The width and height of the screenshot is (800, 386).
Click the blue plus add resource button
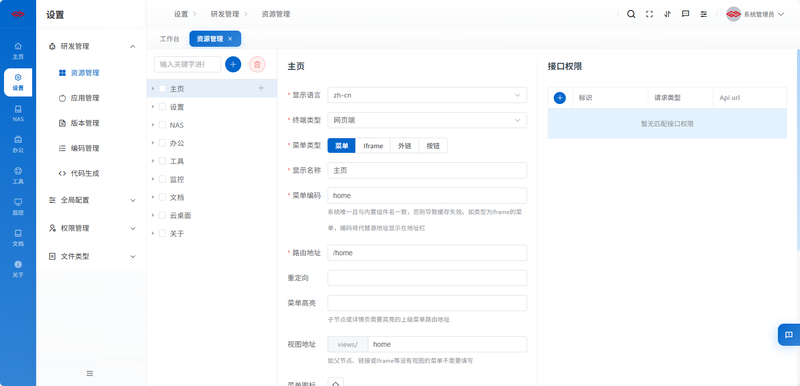click(x=233, y=64)
